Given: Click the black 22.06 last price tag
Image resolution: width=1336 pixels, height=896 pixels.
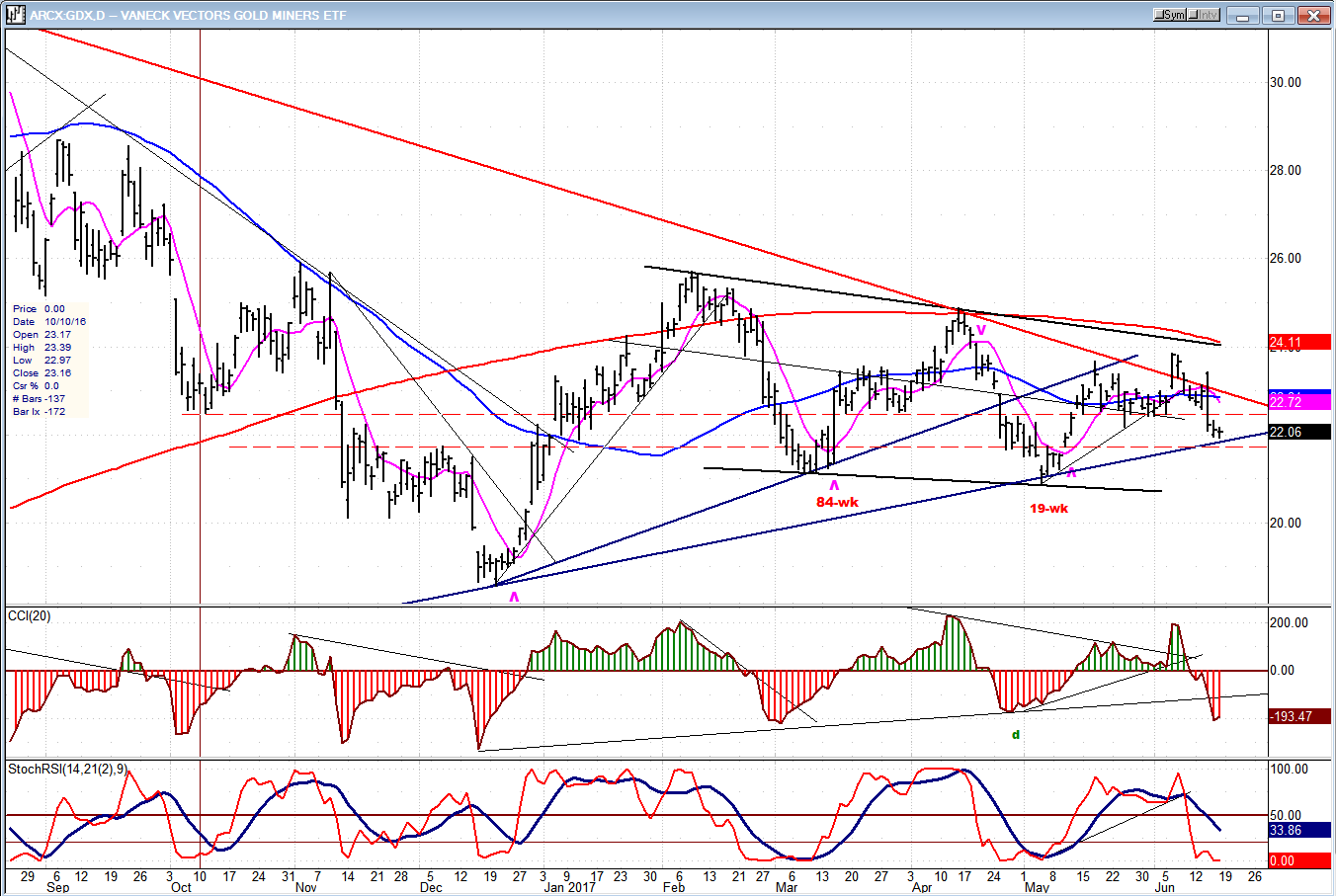Looking at the screenshot, I should click(1299, 432).
